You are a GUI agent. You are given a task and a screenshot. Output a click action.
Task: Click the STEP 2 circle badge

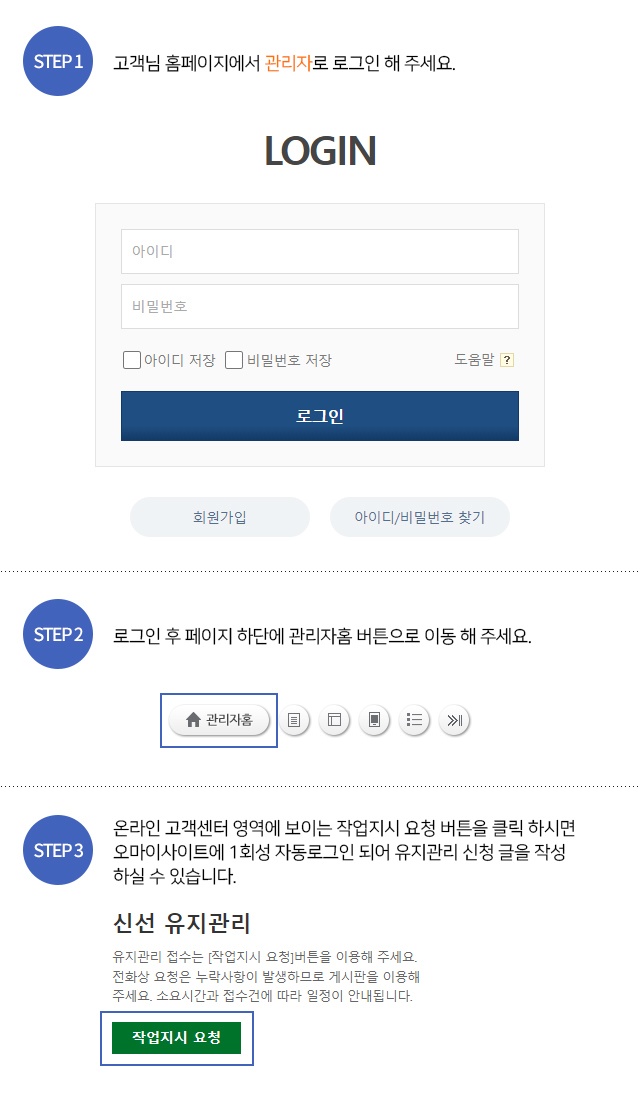tap(58, 634)
